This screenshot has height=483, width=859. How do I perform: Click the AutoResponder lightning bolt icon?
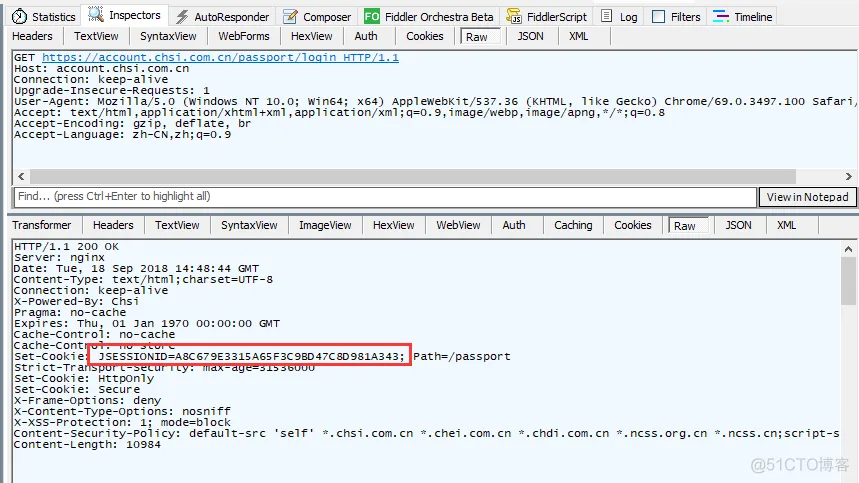click(182, 17)
